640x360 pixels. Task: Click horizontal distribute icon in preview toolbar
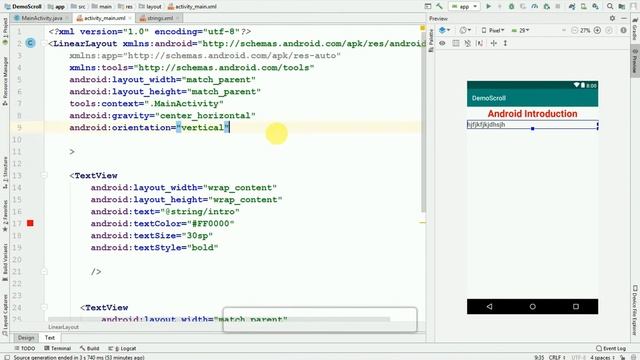point(493,43)
